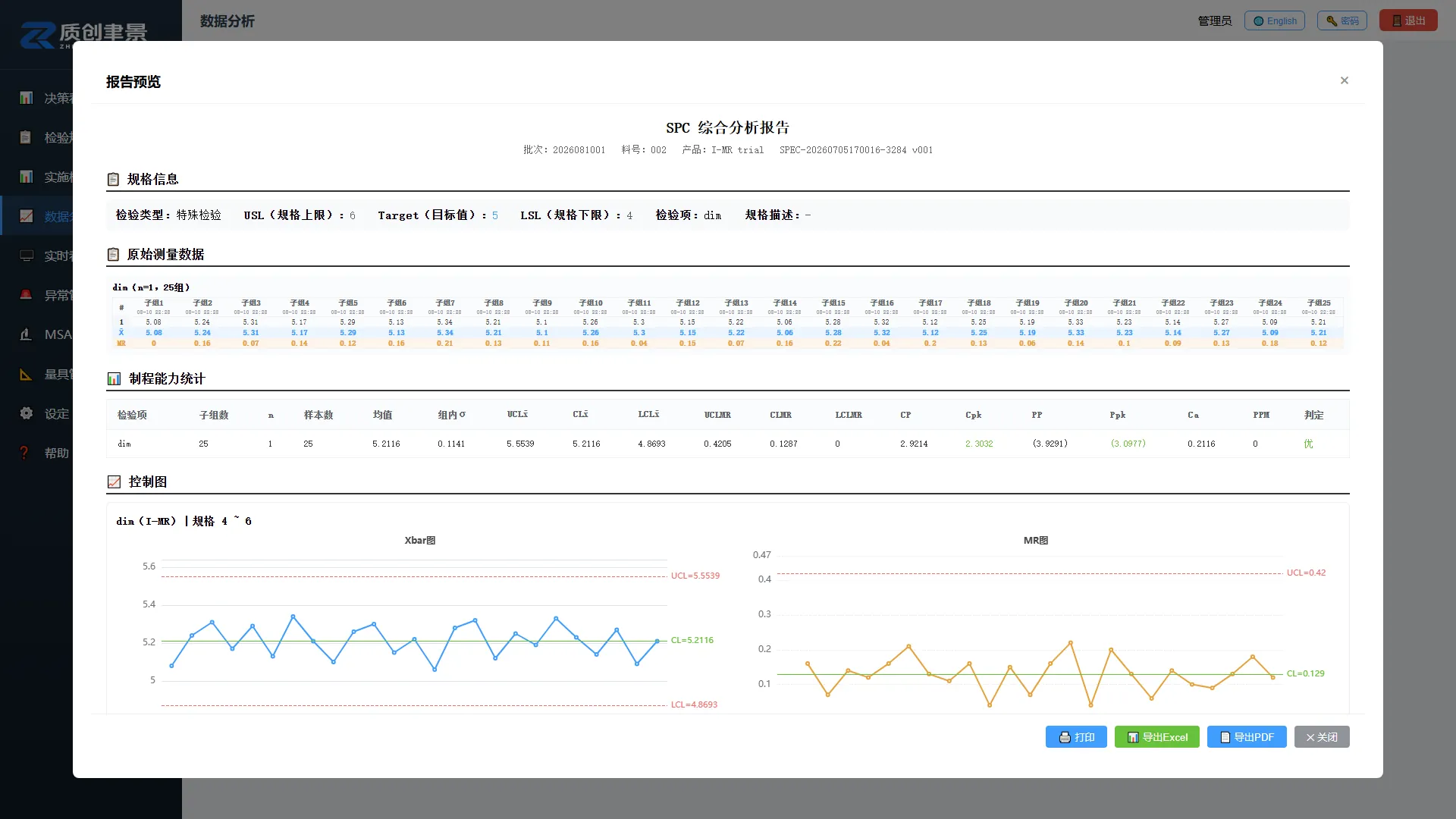The height and width of the screenshot is (819, 1456).
Task: Click the printer icon in 打印 button
Action: tap(1065, 737)
